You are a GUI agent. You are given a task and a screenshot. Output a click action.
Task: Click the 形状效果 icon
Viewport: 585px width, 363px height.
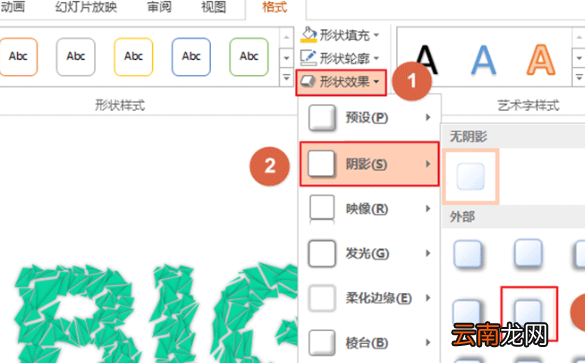click(x=309, y=81)
